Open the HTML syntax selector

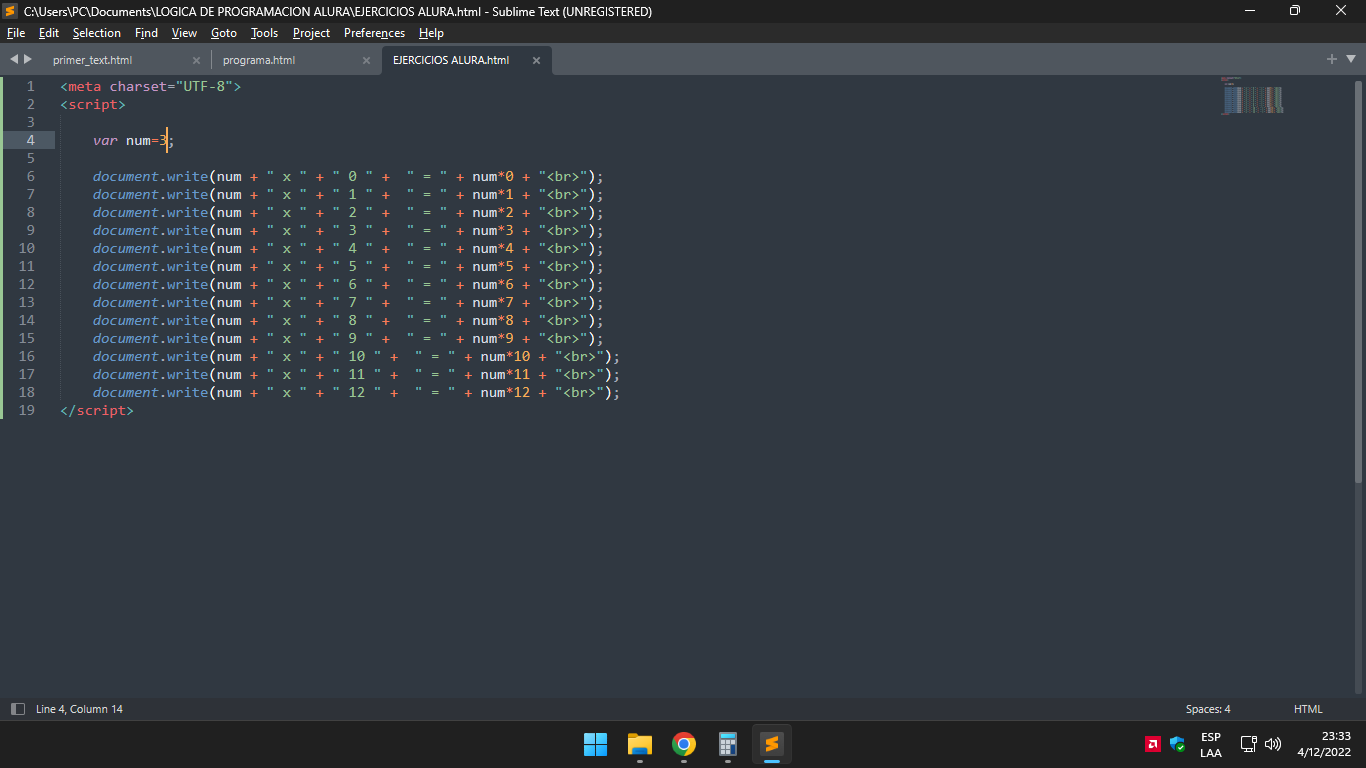pyautogui.click(x=1308, y=709)
